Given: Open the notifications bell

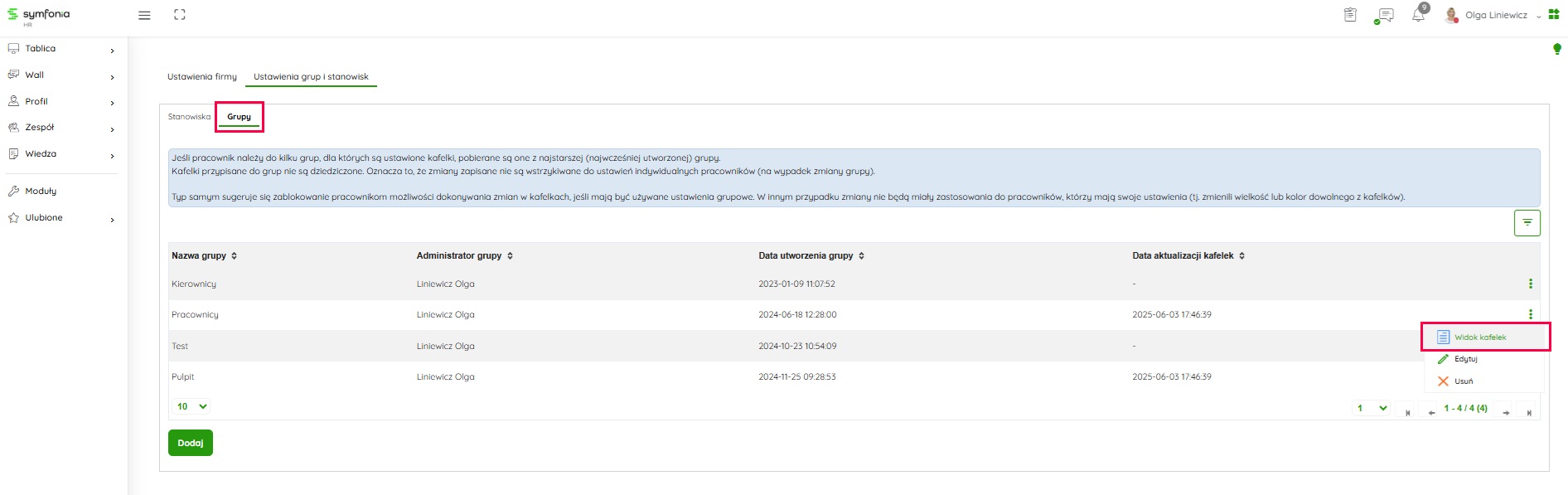Looking at the screenshot, I should [1418, 15].
